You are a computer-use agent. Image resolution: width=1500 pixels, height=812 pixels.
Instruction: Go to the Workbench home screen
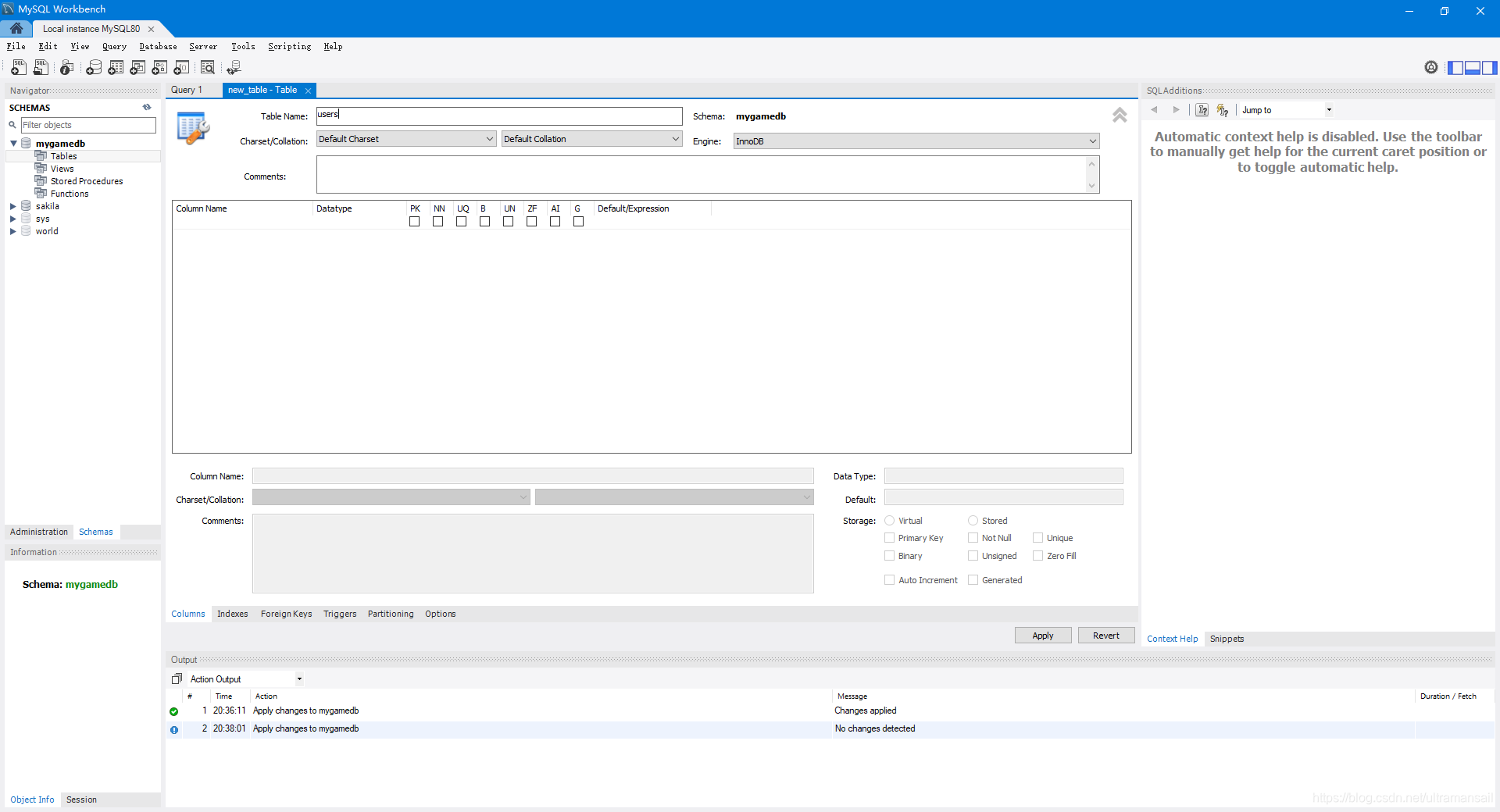16,28
